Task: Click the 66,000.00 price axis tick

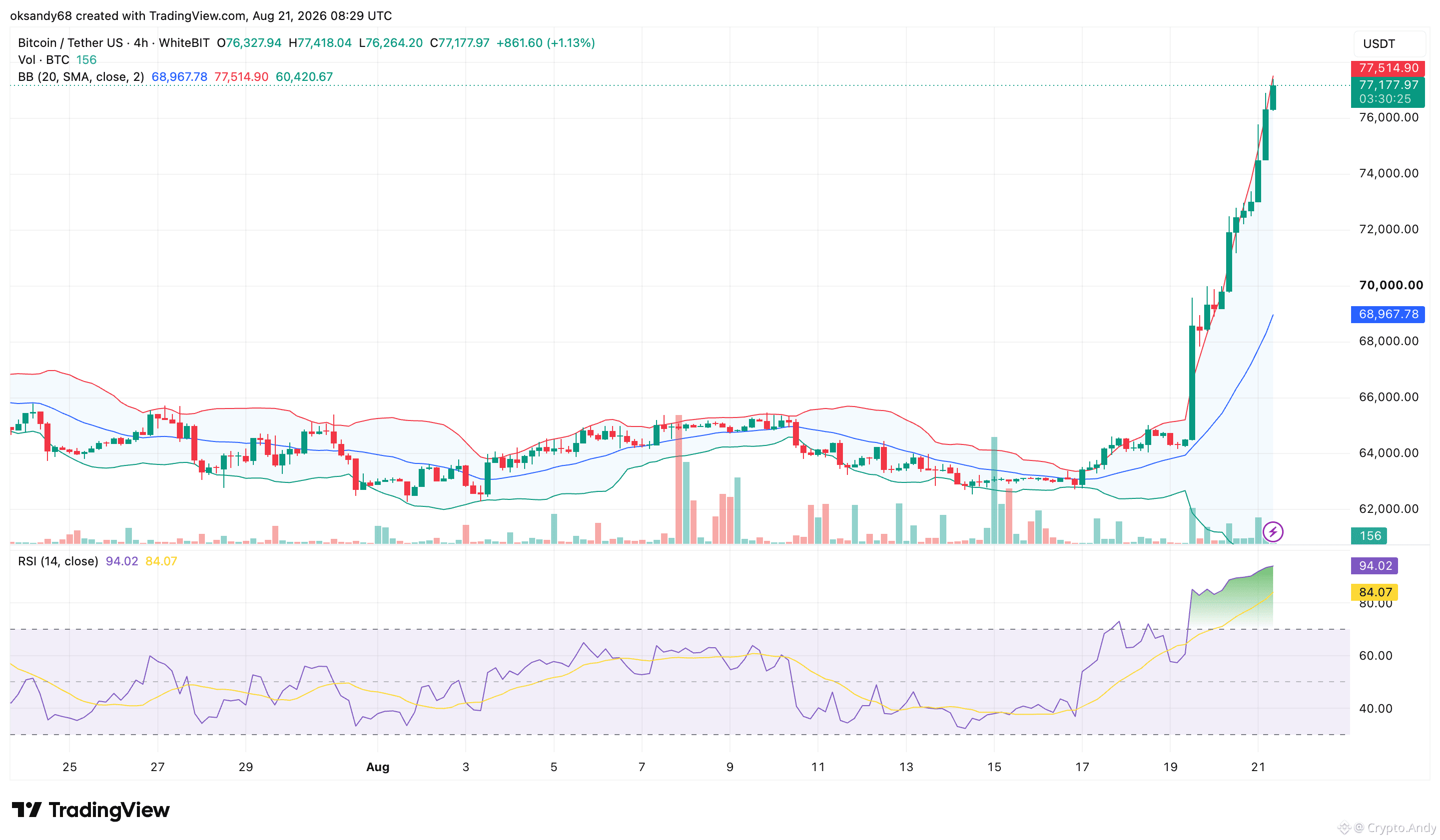Action: [1389, 398]
